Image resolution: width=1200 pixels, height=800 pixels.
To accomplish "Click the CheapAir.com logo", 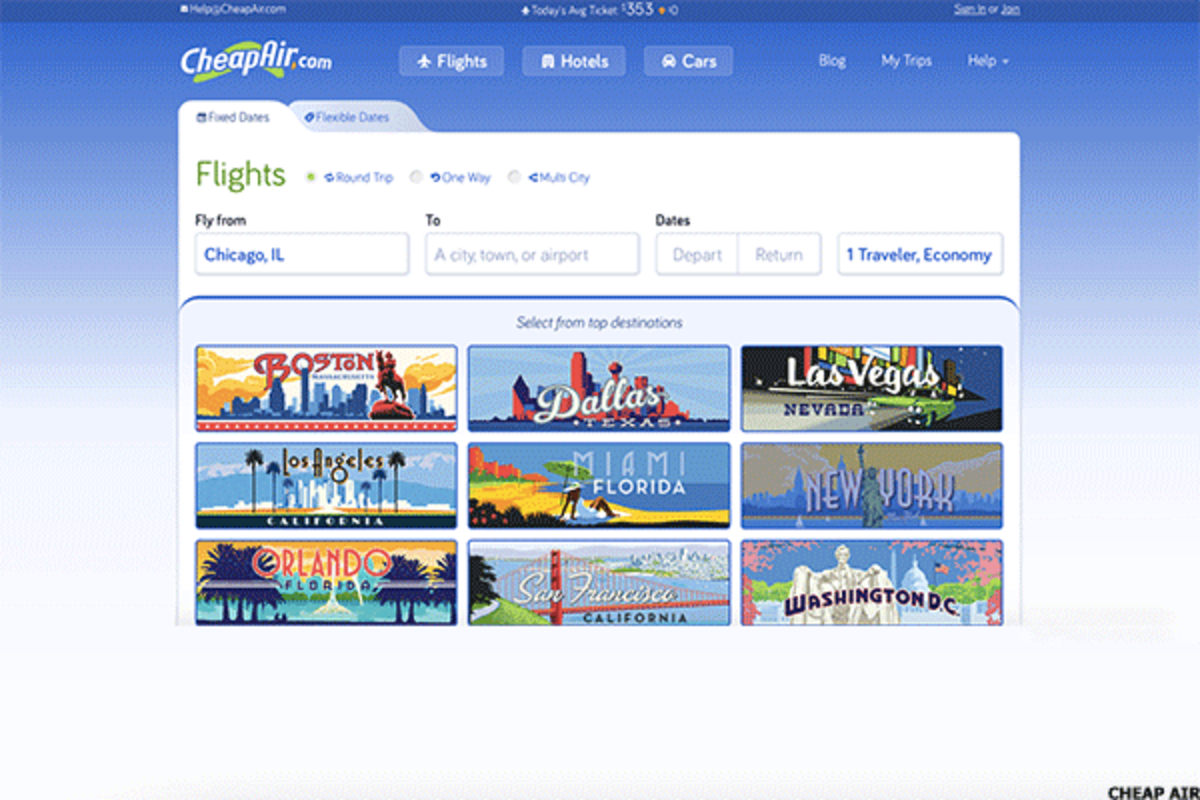I will point(256,61).
